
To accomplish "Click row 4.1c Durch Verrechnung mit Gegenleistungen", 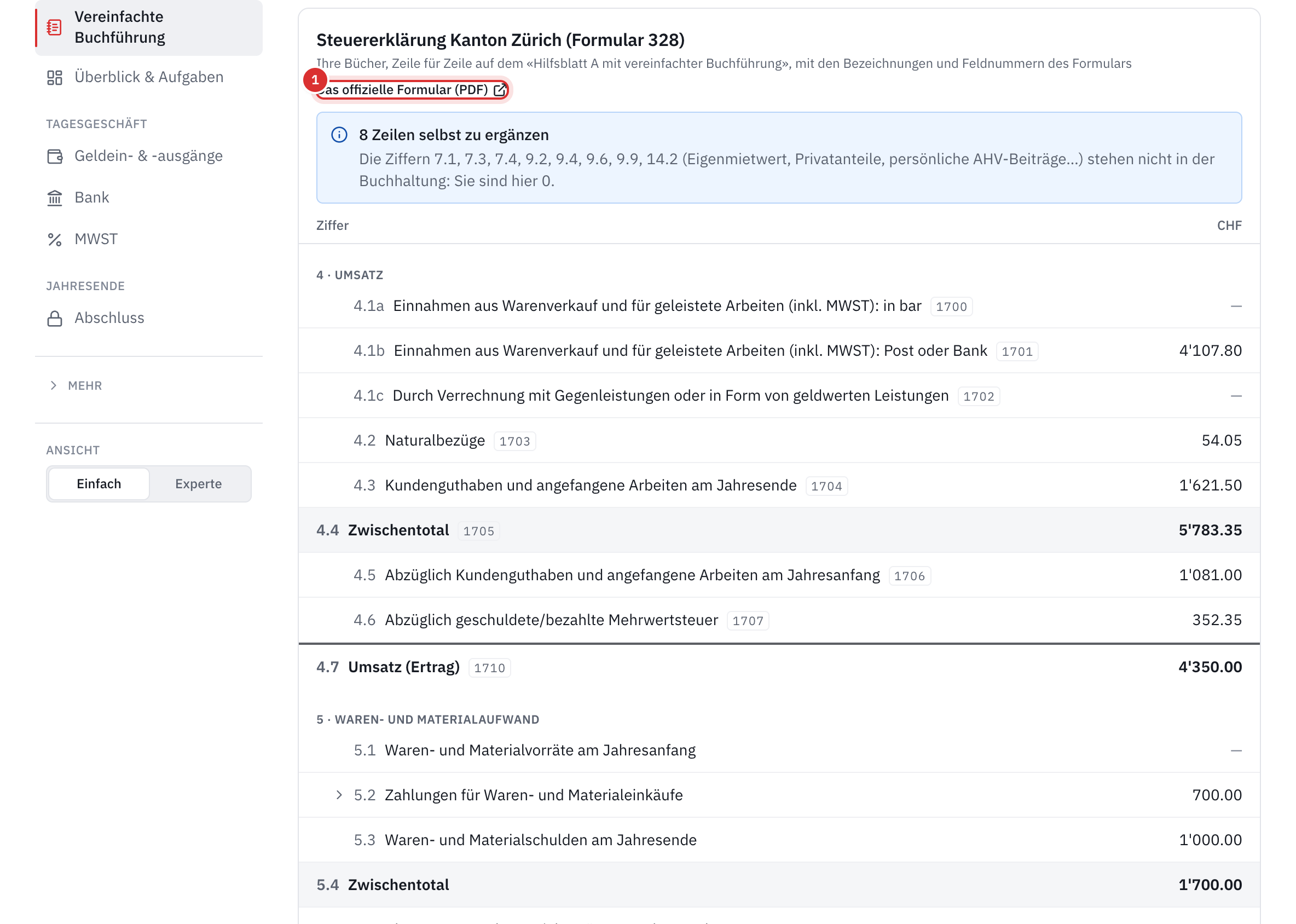I will point(779,395).
